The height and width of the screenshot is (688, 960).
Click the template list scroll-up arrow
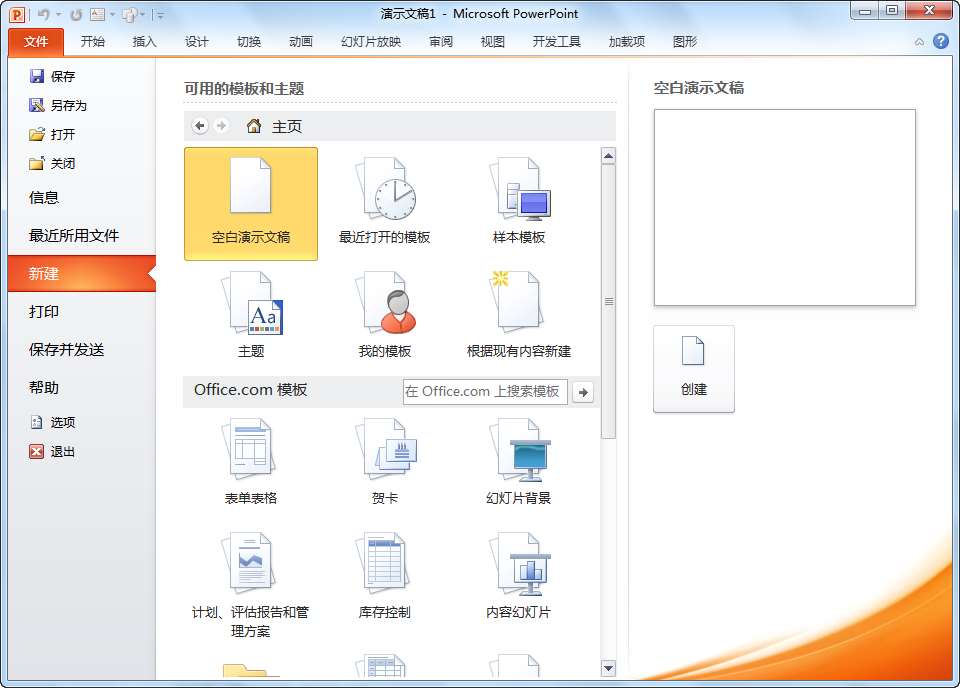point(608,156)
